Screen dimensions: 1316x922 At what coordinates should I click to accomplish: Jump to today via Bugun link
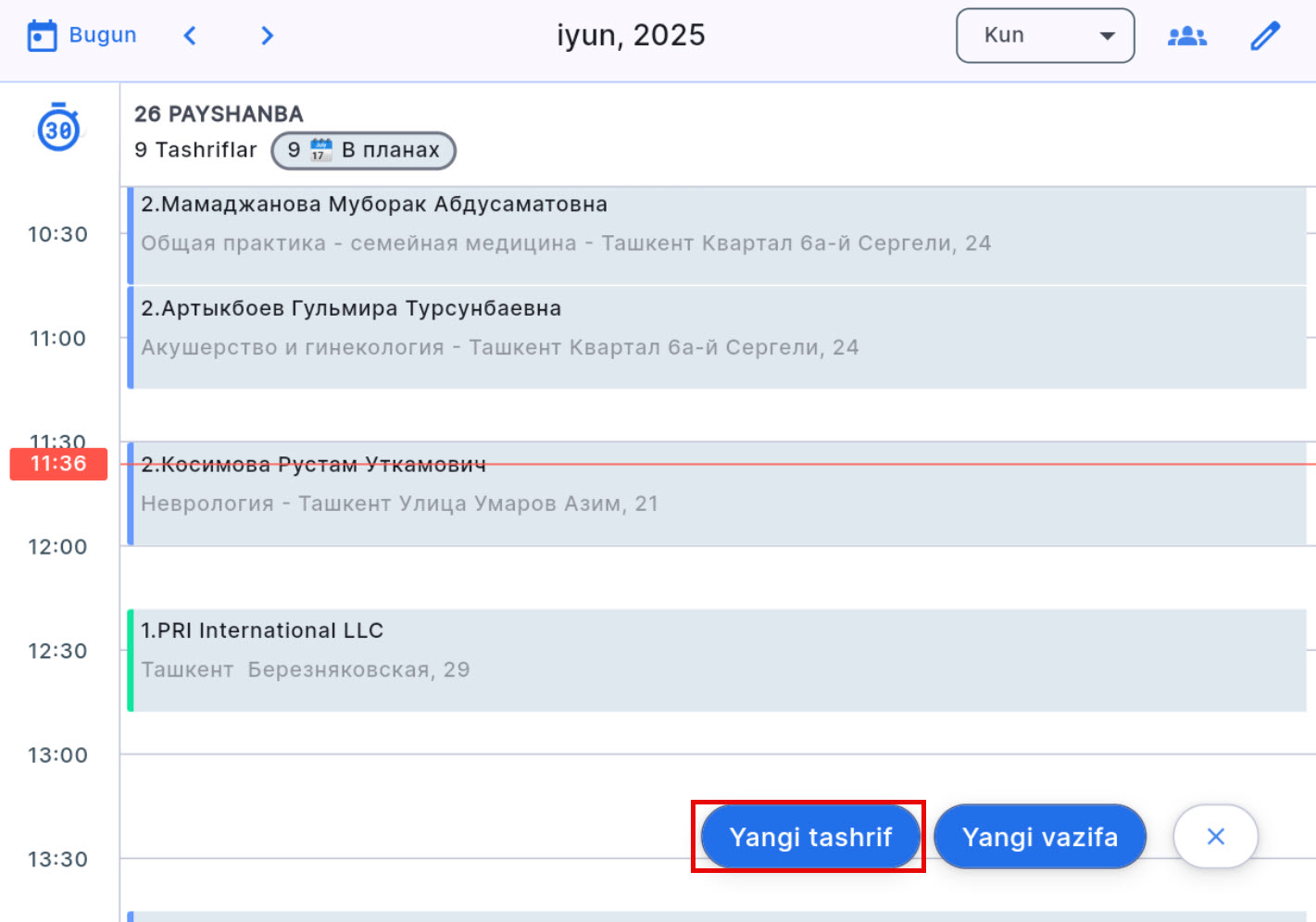[102, 35]
